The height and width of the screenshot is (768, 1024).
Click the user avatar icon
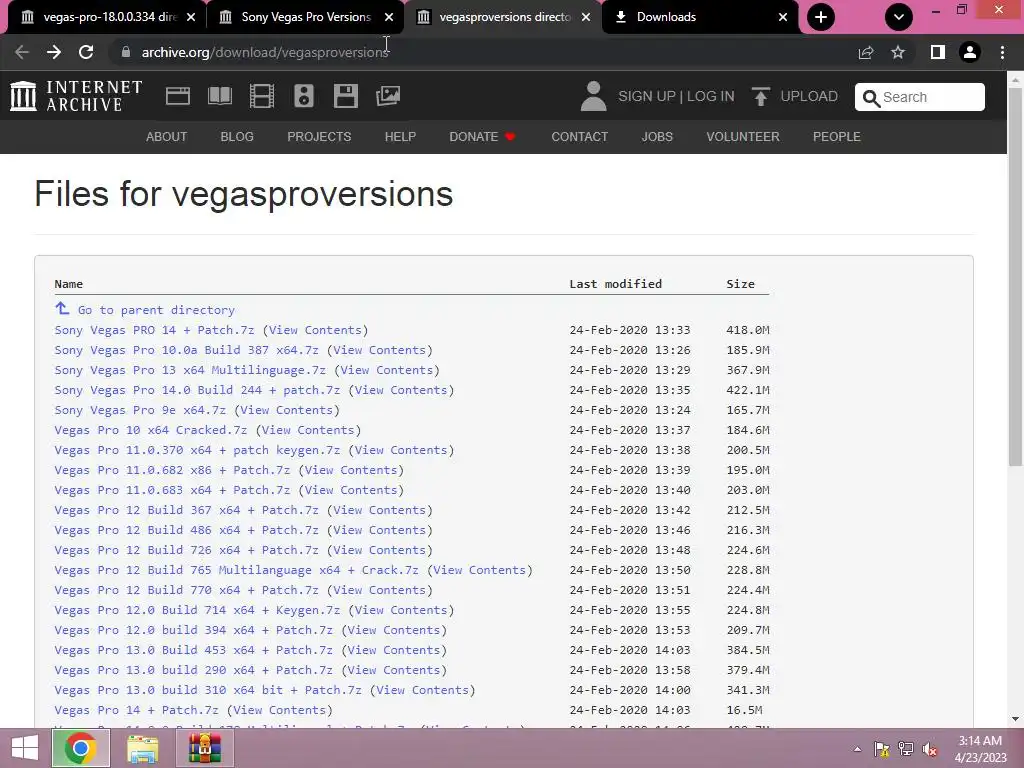pos(593,96)
